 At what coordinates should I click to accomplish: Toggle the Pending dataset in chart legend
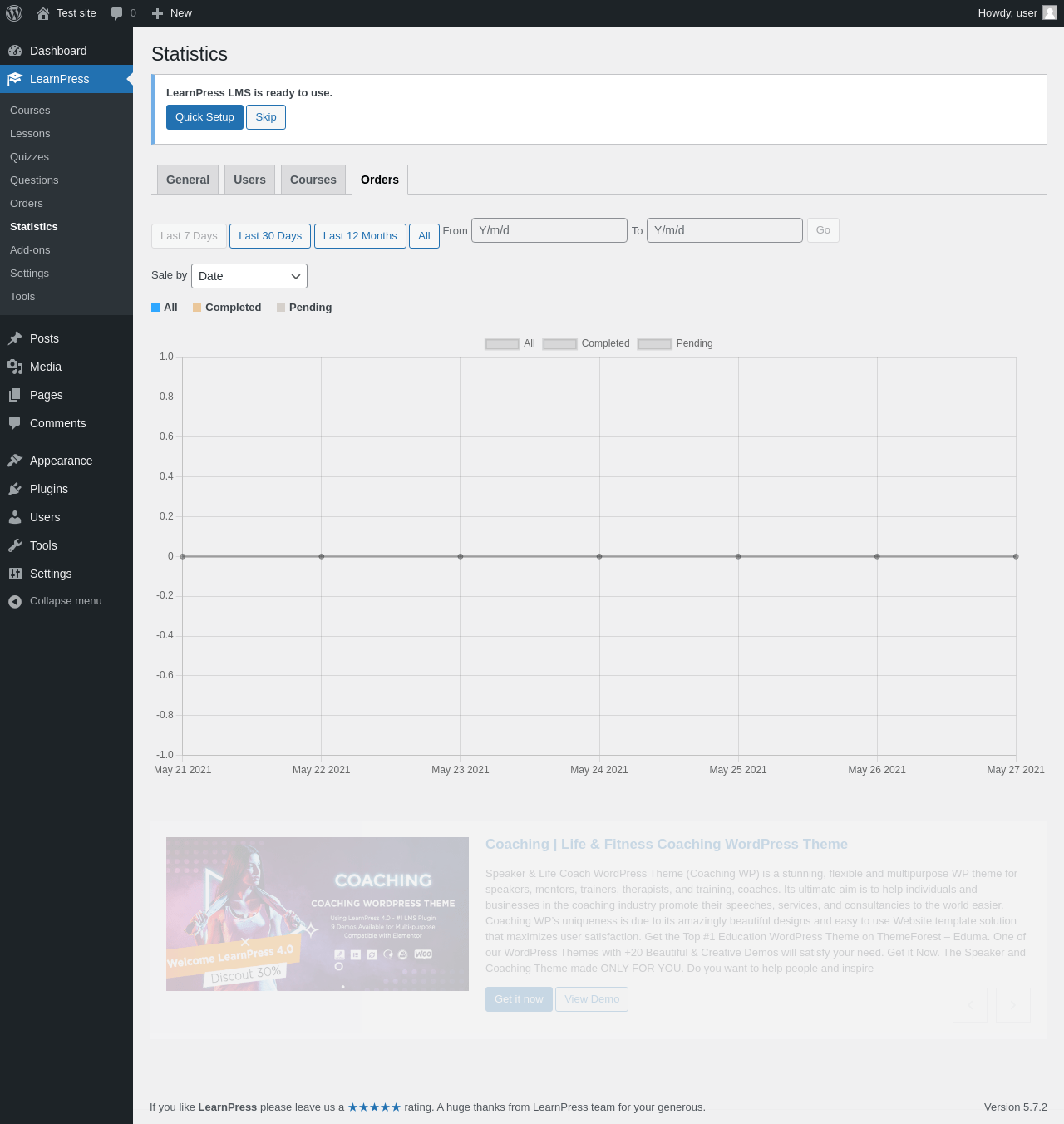(x=675, y=343)
